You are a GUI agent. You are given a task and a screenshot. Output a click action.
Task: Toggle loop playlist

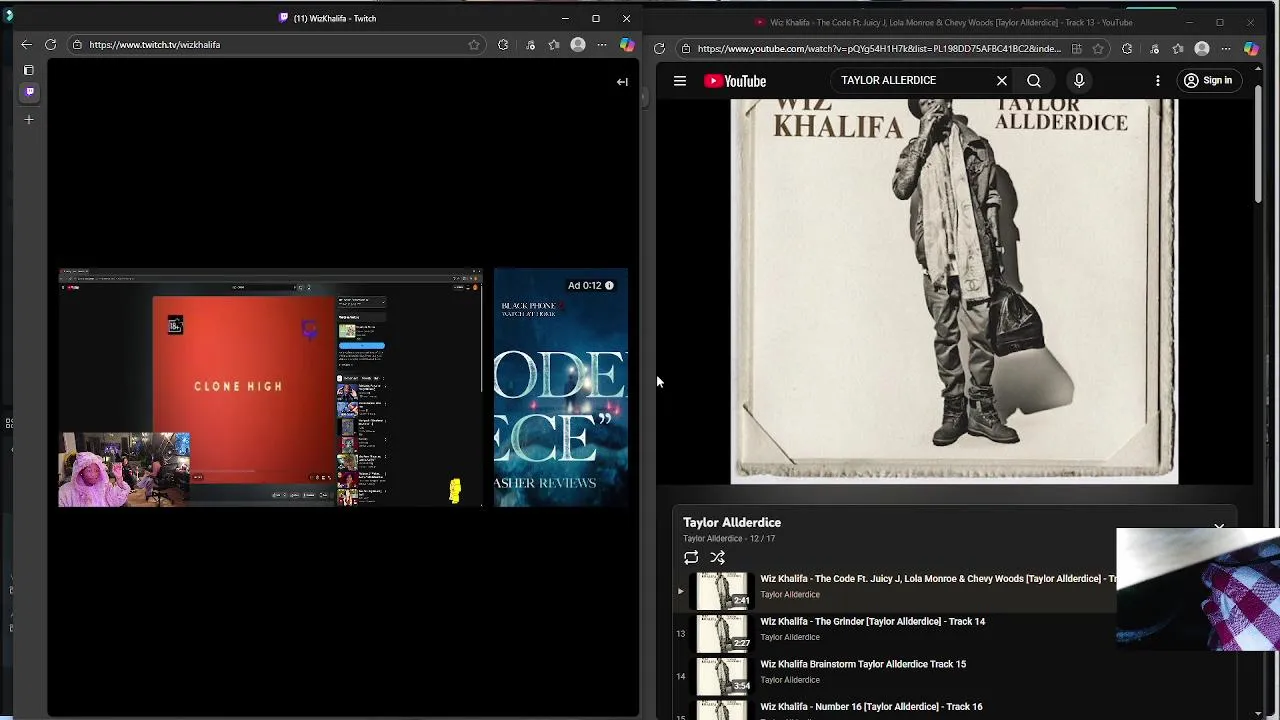pos(691,557)
